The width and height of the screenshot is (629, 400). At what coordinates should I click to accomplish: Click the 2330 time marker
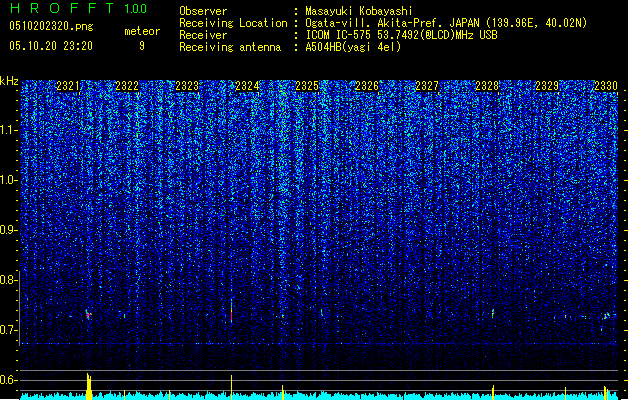(x=606, y=86)
